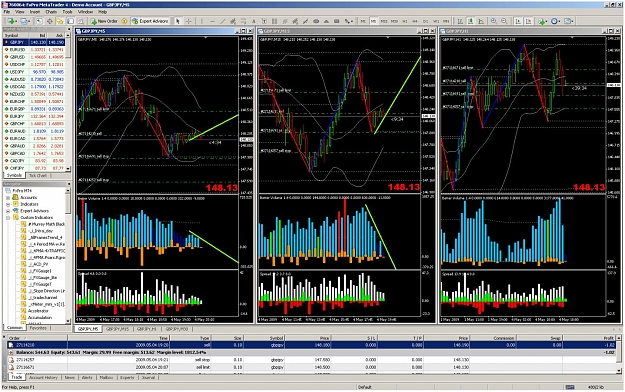
Task: Open the chart periods clock icon
Action: pos(555,21)
